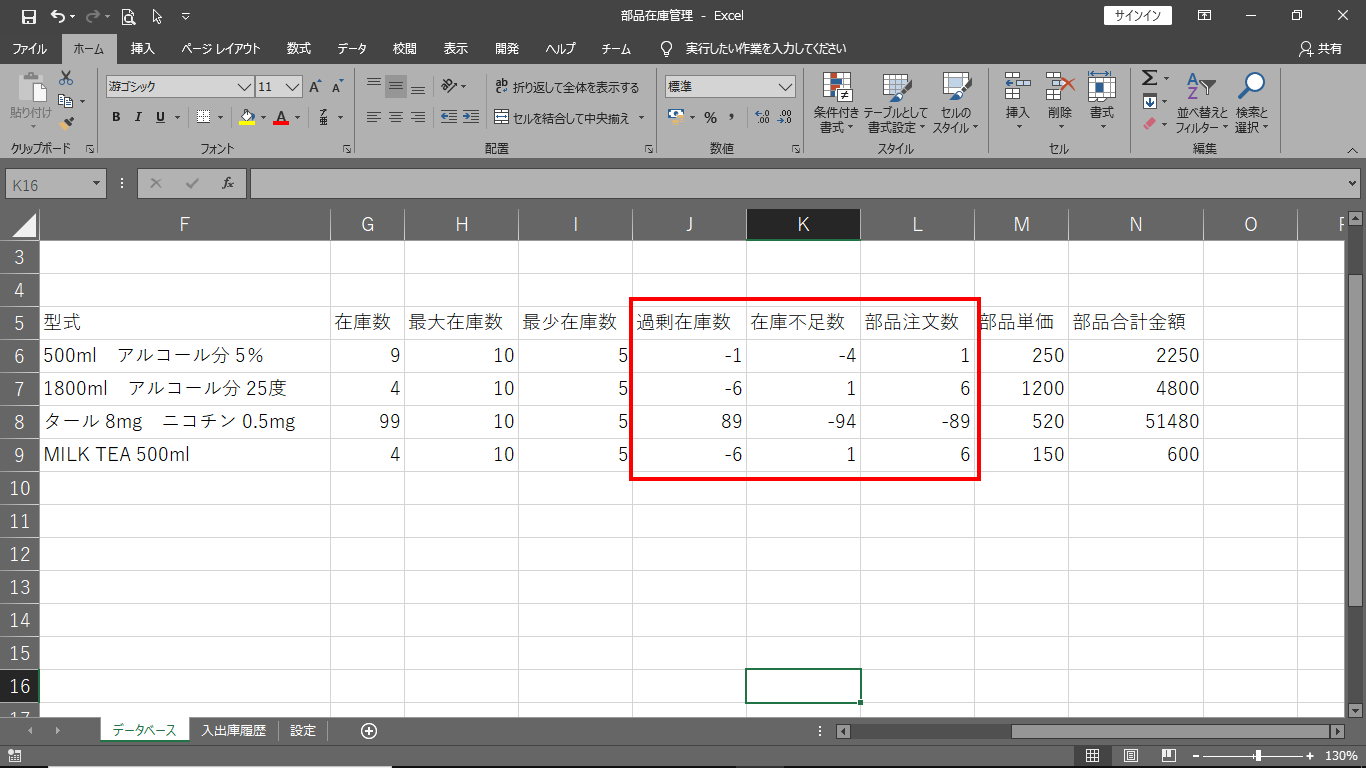1366x768 pixels.
Task: Switch to Page Layout view in status bar
Action: (1131, 755)
